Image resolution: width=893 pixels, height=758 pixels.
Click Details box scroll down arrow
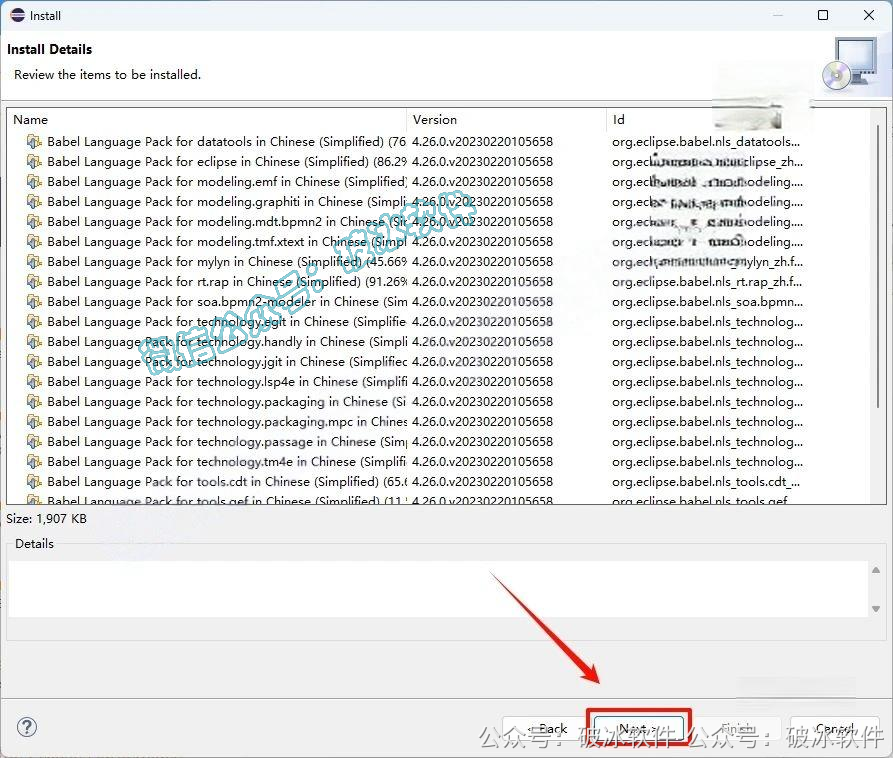(876, 609)
